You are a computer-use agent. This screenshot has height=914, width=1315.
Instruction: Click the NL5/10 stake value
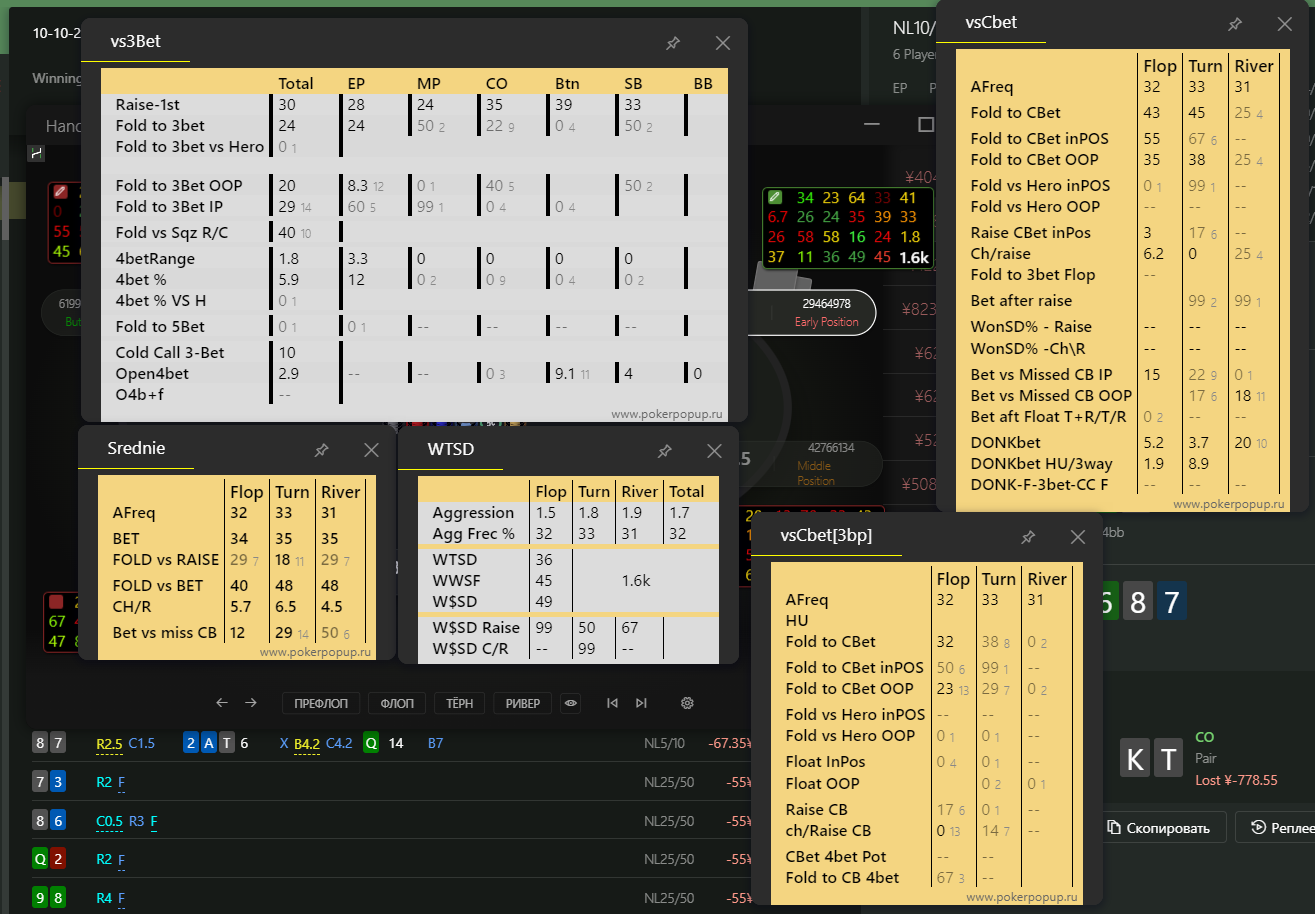tap(665, 744)
